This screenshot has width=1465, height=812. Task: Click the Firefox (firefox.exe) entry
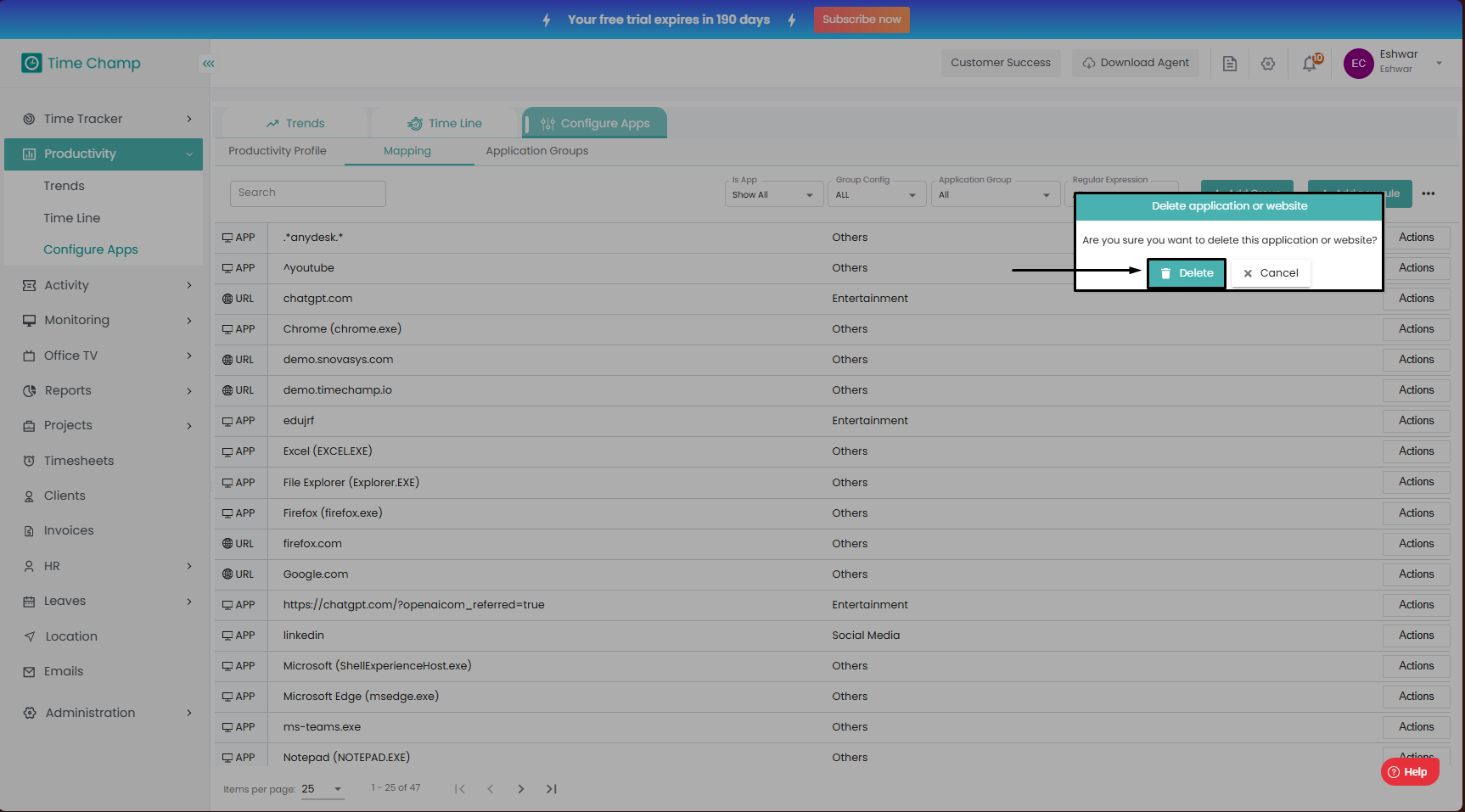pos(333,513)
